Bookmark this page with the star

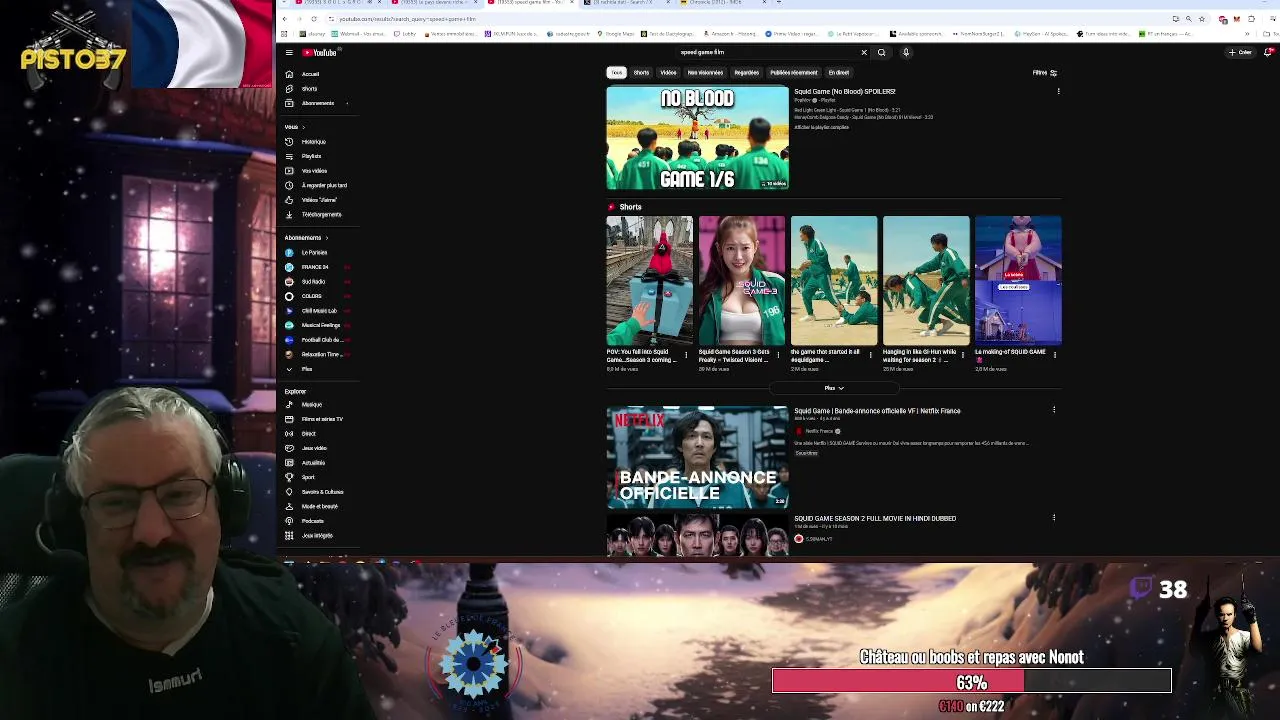coord(1201,19)
